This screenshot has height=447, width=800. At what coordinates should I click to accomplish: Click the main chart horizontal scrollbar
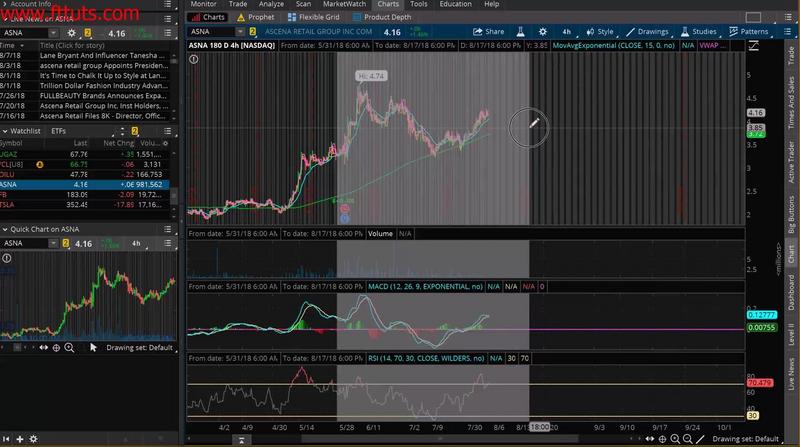[439, 439]
